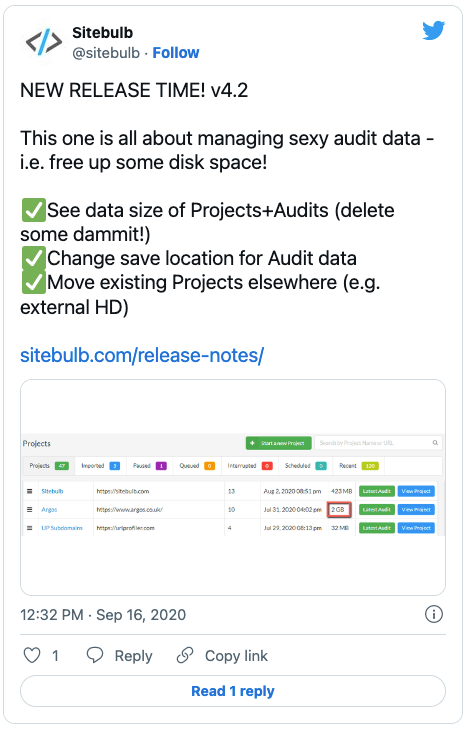Select the Paused tab in screenshot
The height and width of the screenshot is (731, 466).
(x=150, y=466)
